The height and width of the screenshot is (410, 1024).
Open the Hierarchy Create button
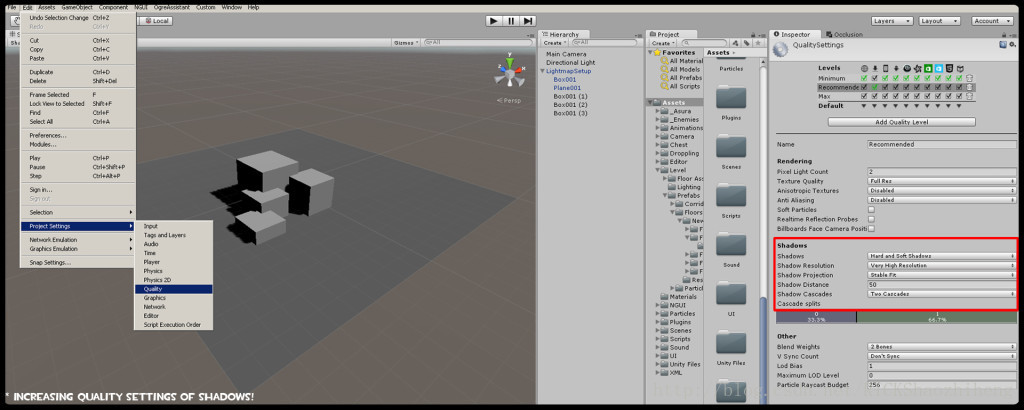click(x=552, y=43)
